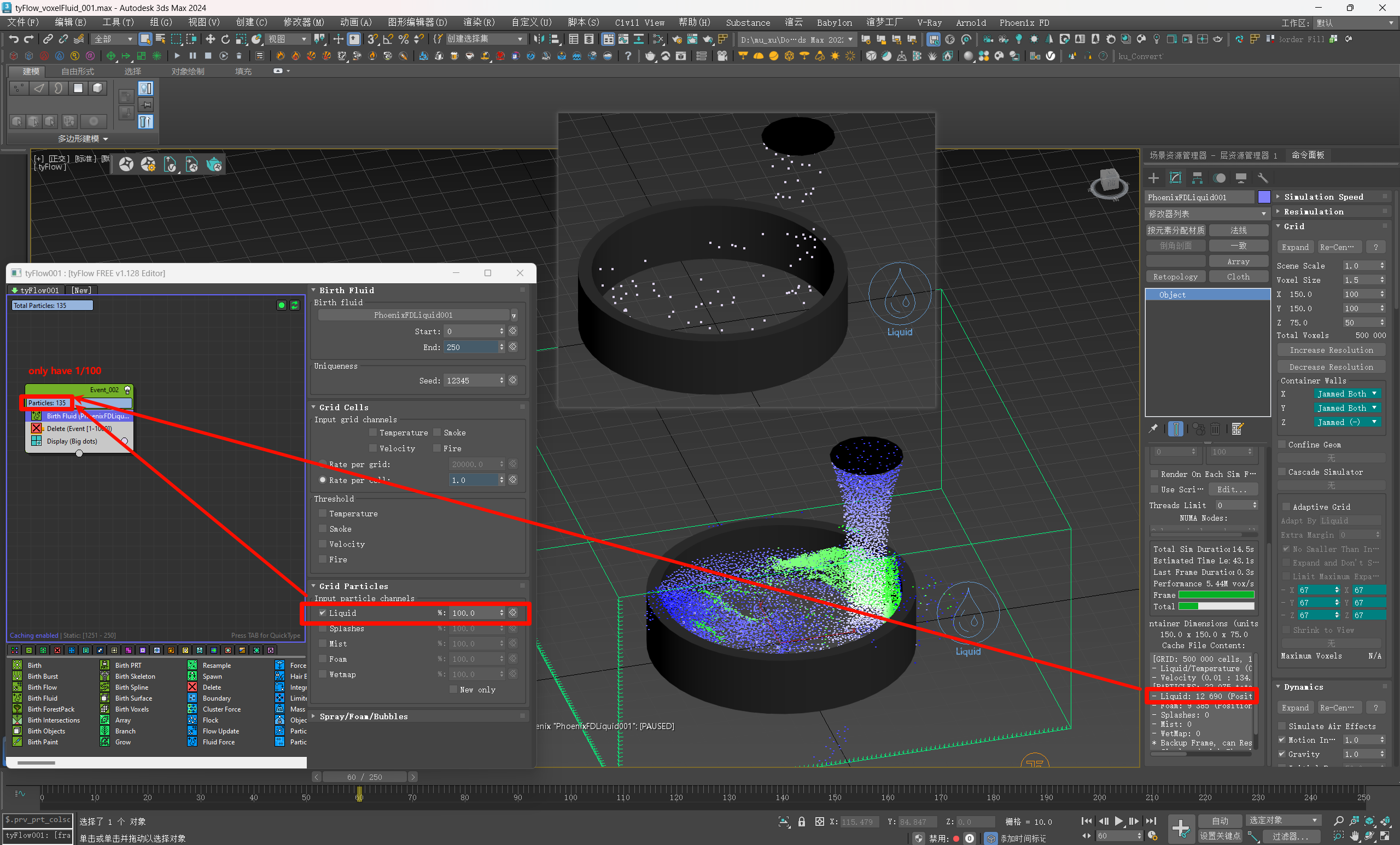Uncheck the Liquid particle channel checkbox

323,613
